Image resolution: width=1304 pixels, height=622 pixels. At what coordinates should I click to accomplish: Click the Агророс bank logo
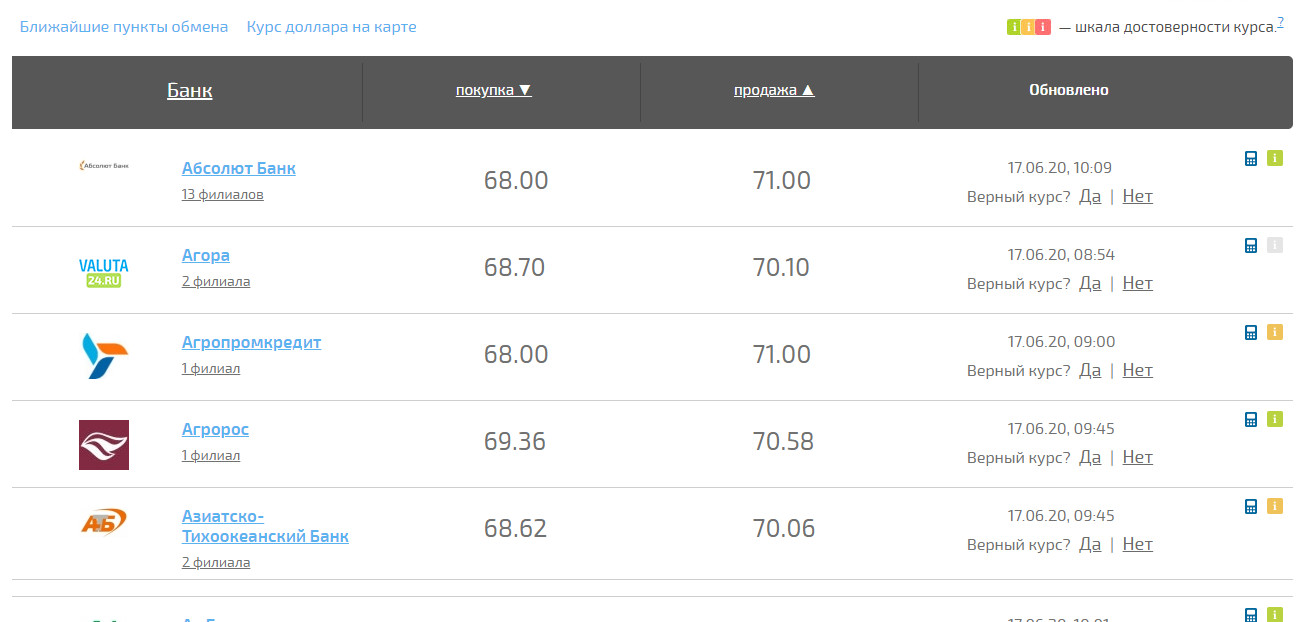point(104,444)
